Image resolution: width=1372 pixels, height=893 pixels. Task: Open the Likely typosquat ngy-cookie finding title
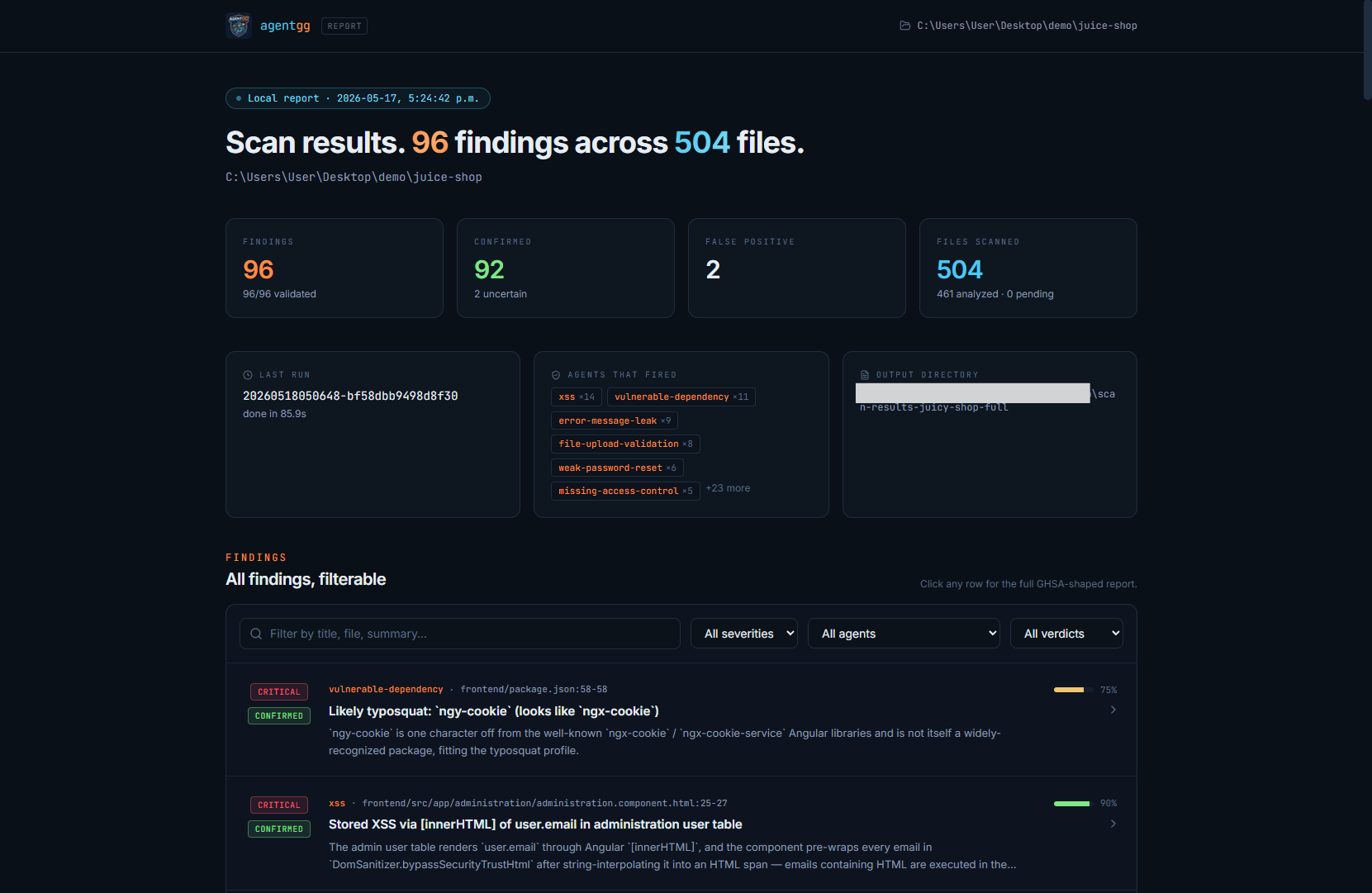pos(494,711)
